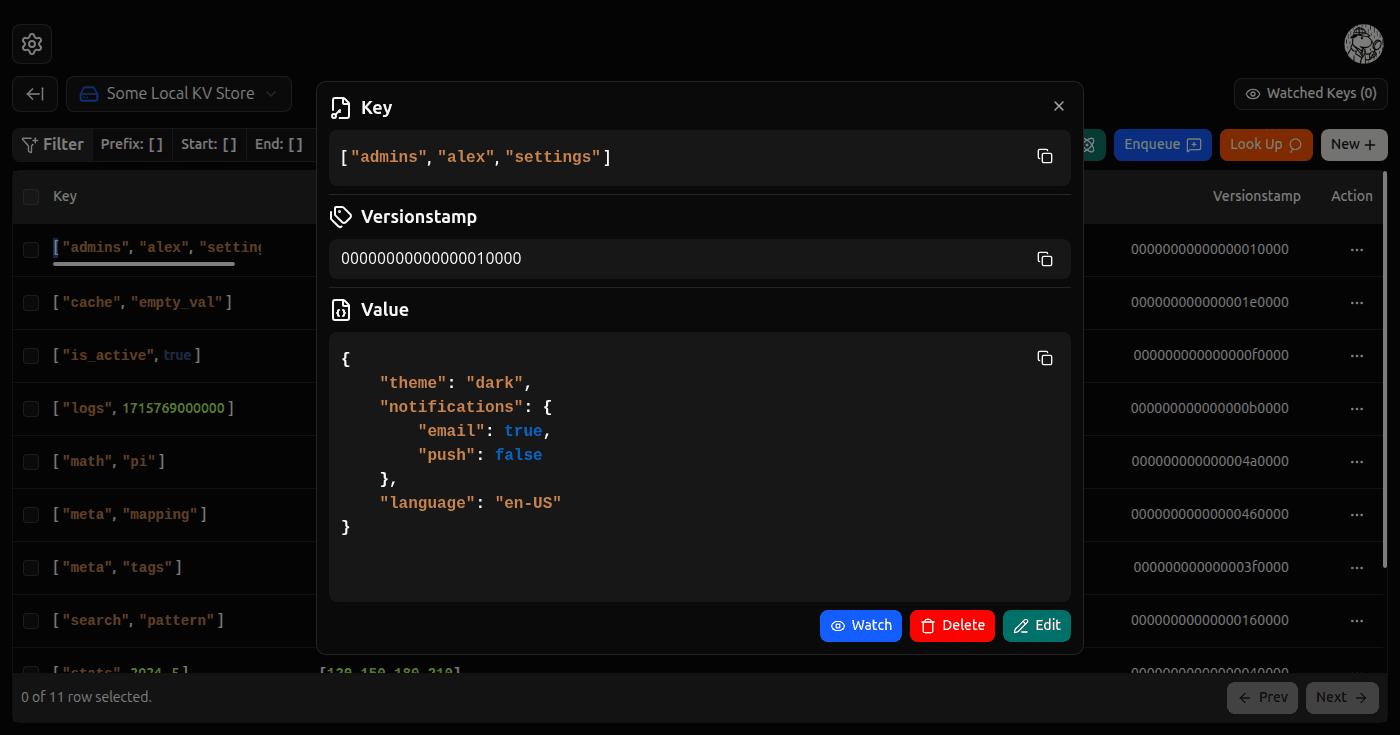This screenshot has width=1400, height=735.
Task: Check the meta, tags row checkbox
Action: pyautogui.click(x=31, y=568)
